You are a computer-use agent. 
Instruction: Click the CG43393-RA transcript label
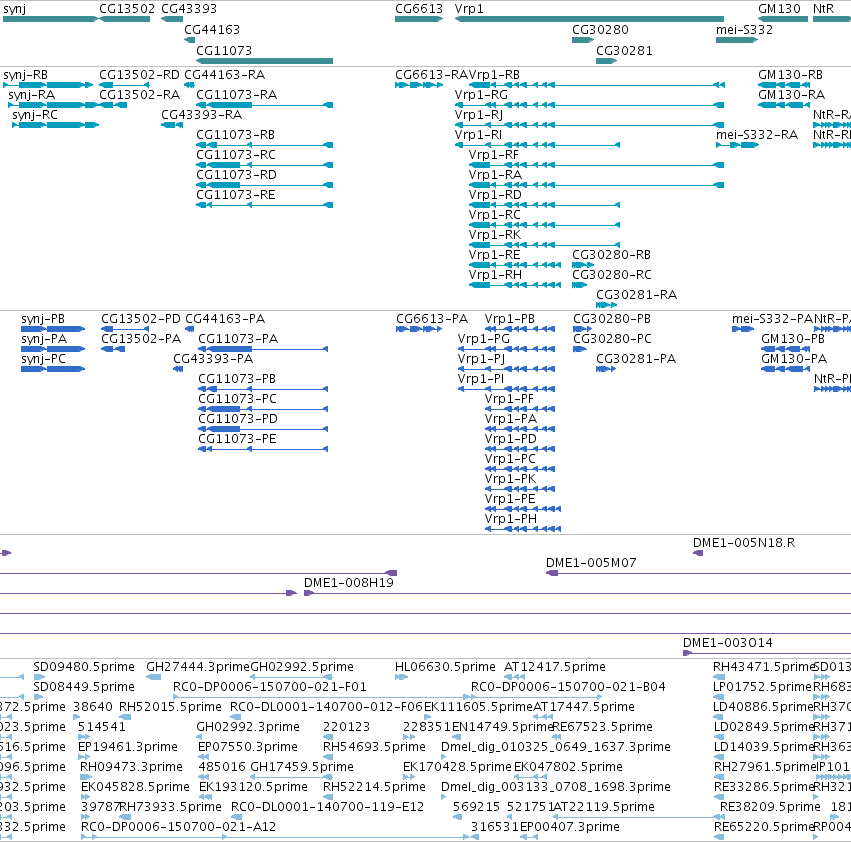(201, 115)
